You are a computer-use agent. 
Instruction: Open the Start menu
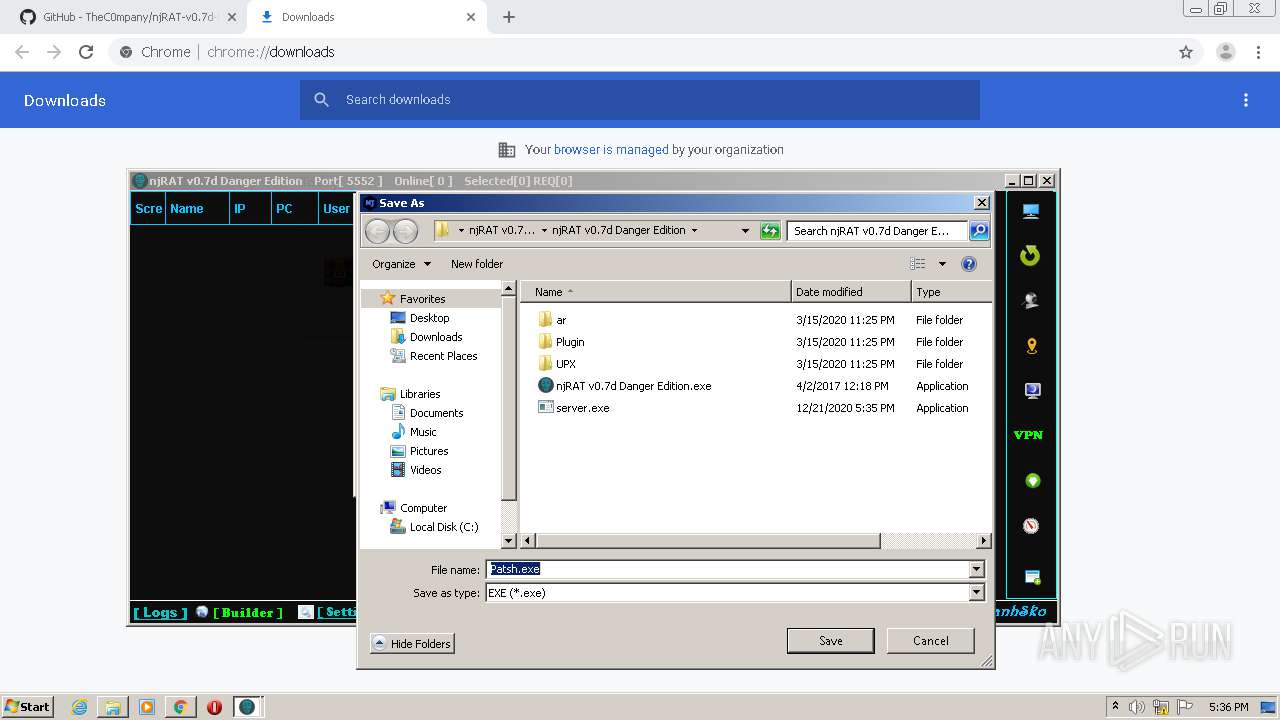click(x=27, y=706)
